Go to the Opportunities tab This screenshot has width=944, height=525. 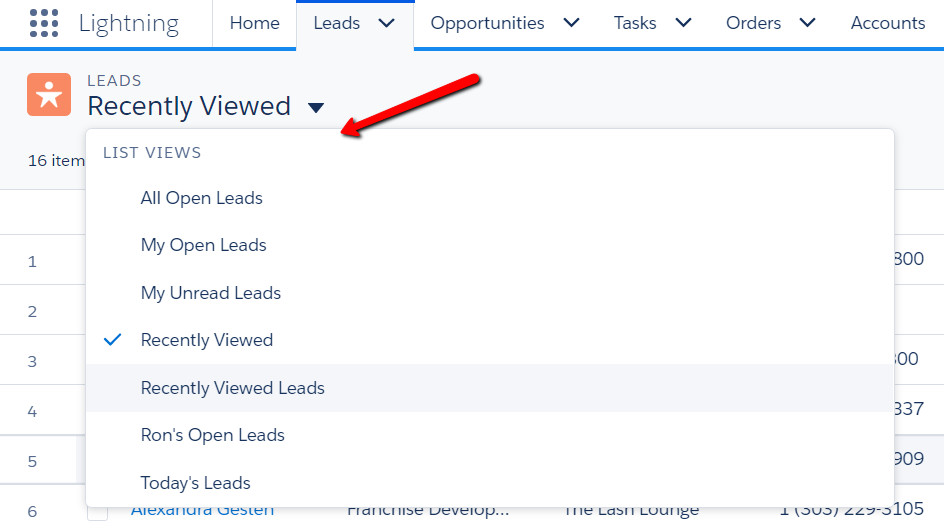pos(487,23)
